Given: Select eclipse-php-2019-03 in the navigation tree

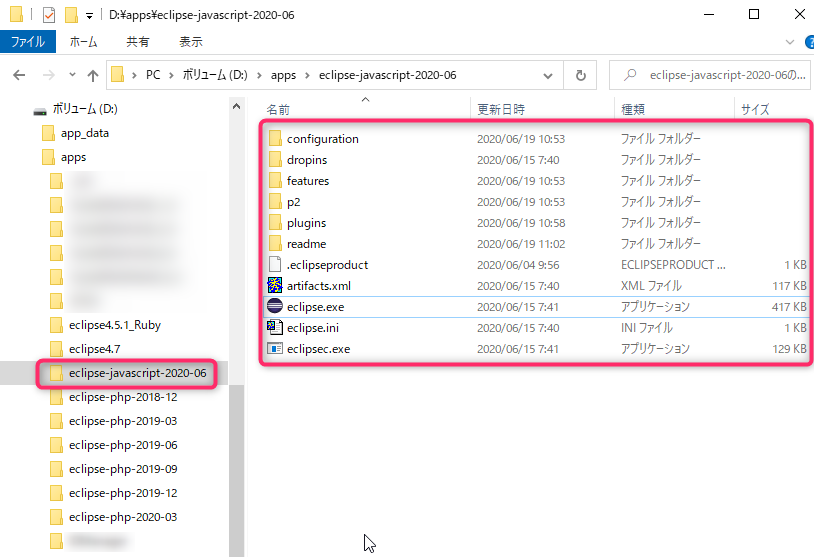Looking at the screenshot, I should [x=123, y=421].
